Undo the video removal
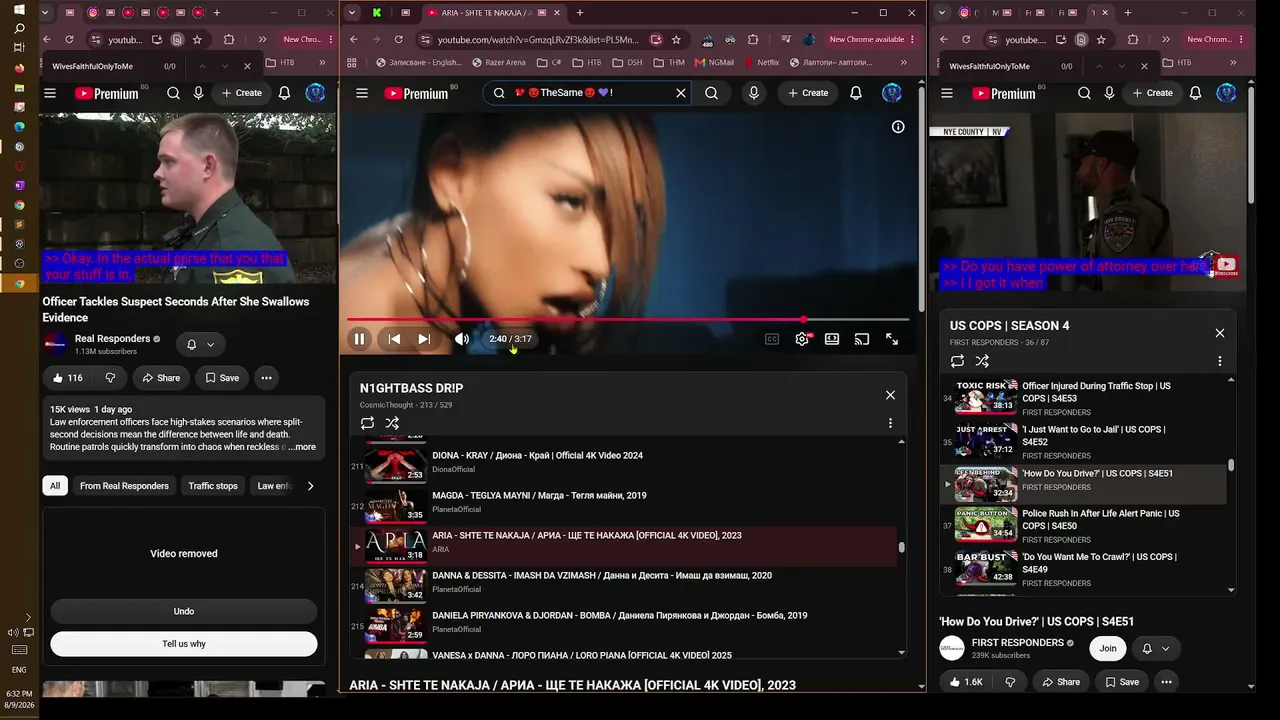 coord(184,611)
